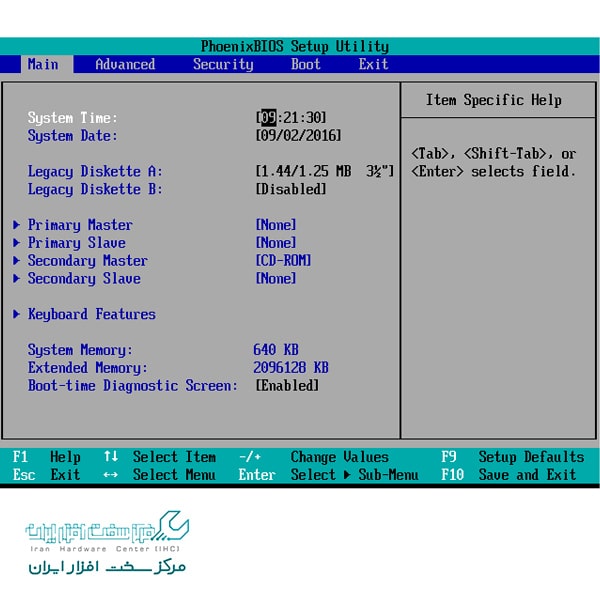Image resolution: width=600 pixels, height=600 pixels.
Task: Select the System Time label
Action: (72, 118)
